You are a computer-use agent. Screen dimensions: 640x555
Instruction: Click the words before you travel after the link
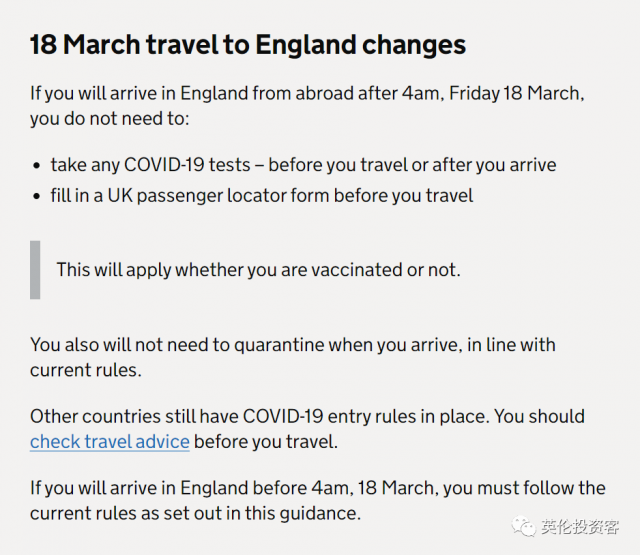click(x=266, y=442)
